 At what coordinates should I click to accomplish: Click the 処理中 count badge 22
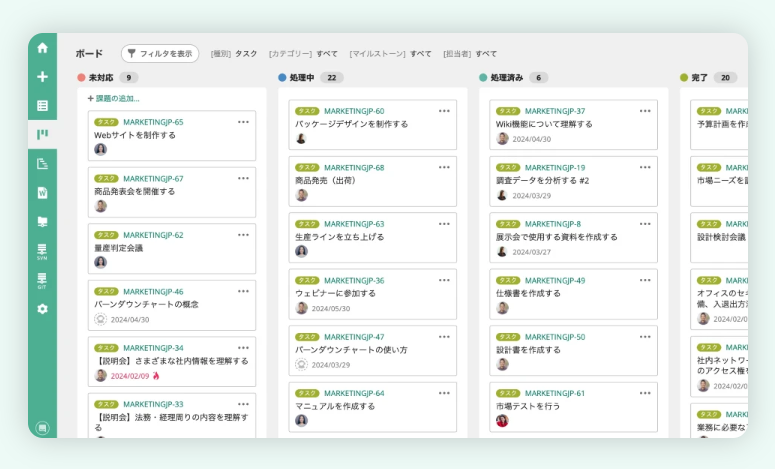332,78
